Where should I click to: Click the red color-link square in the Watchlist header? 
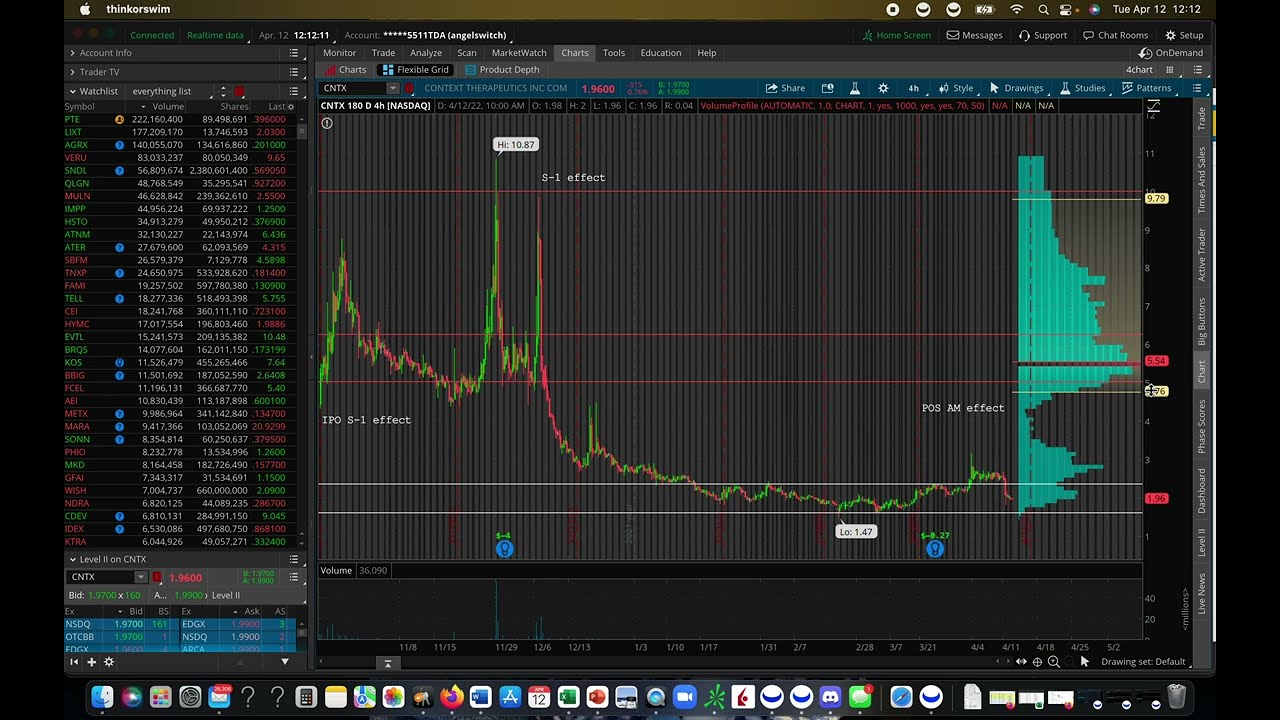click(239, 91)
